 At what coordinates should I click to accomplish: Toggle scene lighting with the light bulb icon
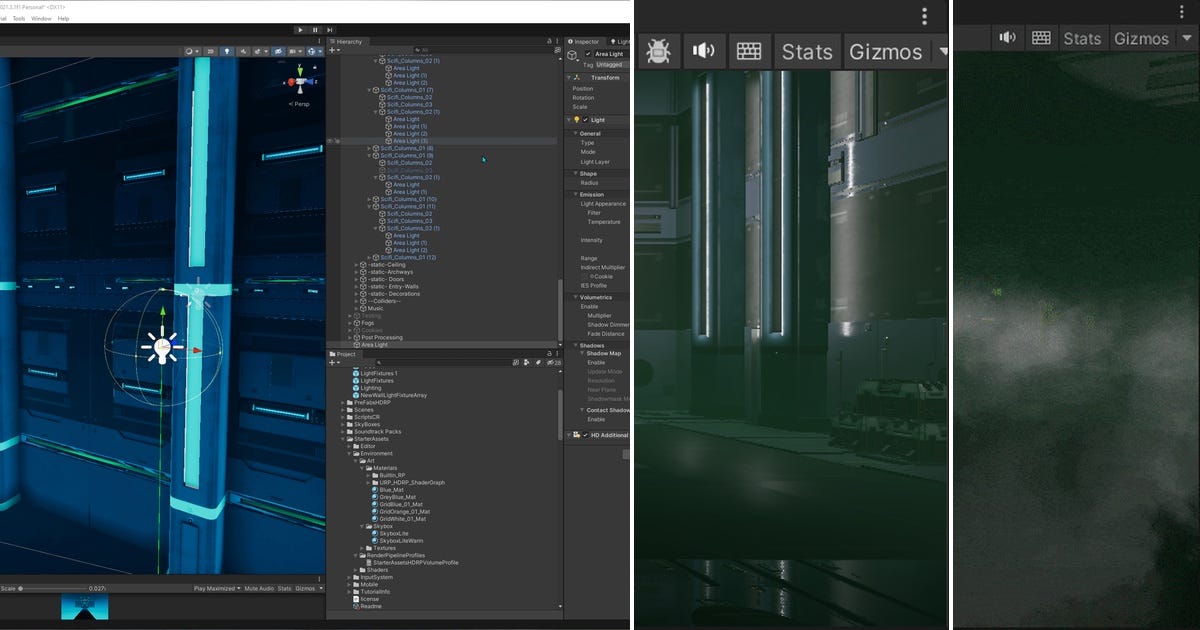227,51
